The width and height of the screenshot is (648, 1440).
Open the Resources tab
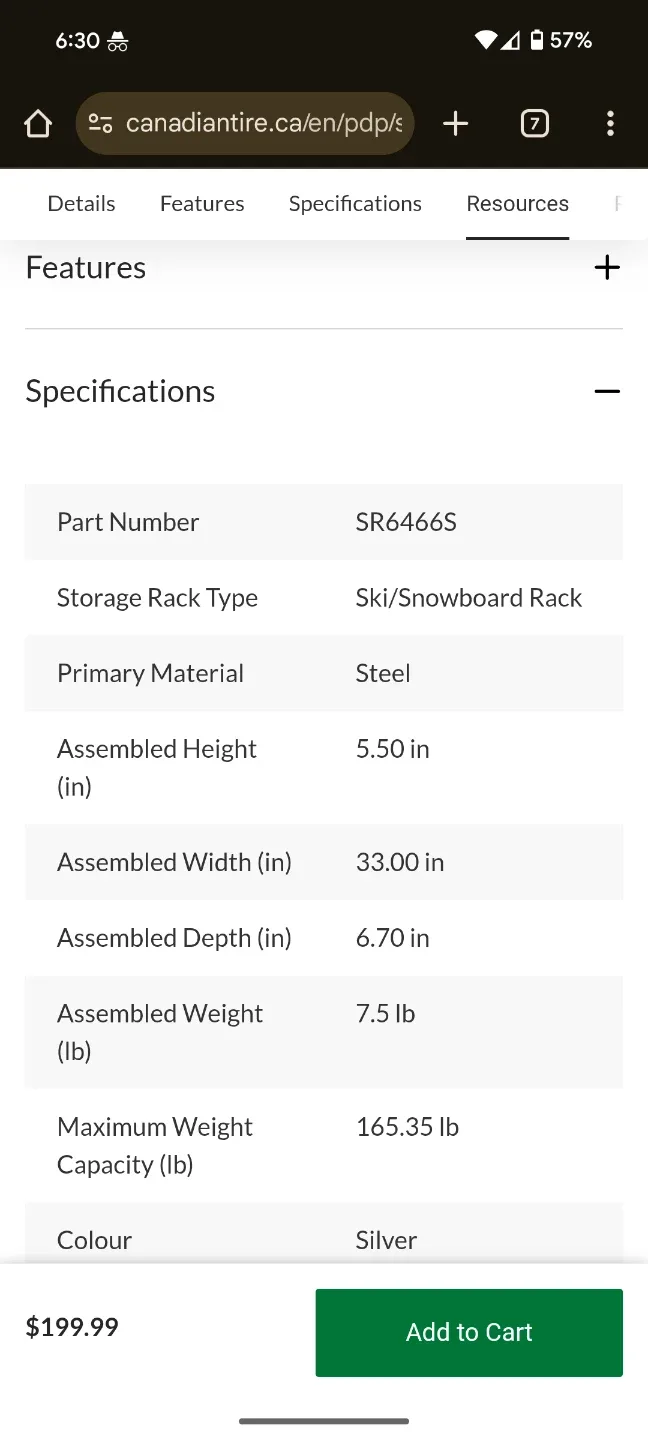[517, 203]
